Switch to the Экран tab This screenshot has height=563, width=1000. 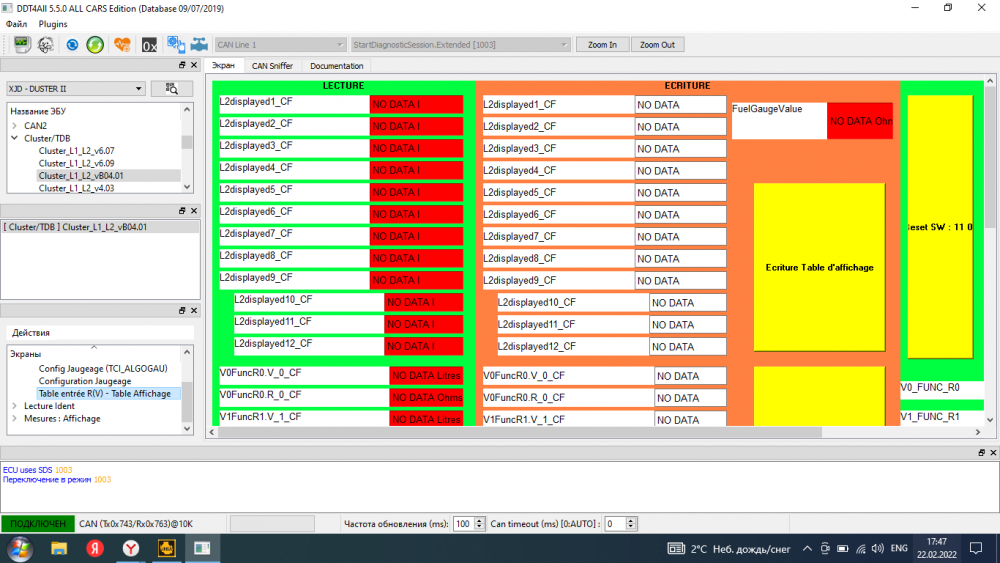(x=223, y=65)
